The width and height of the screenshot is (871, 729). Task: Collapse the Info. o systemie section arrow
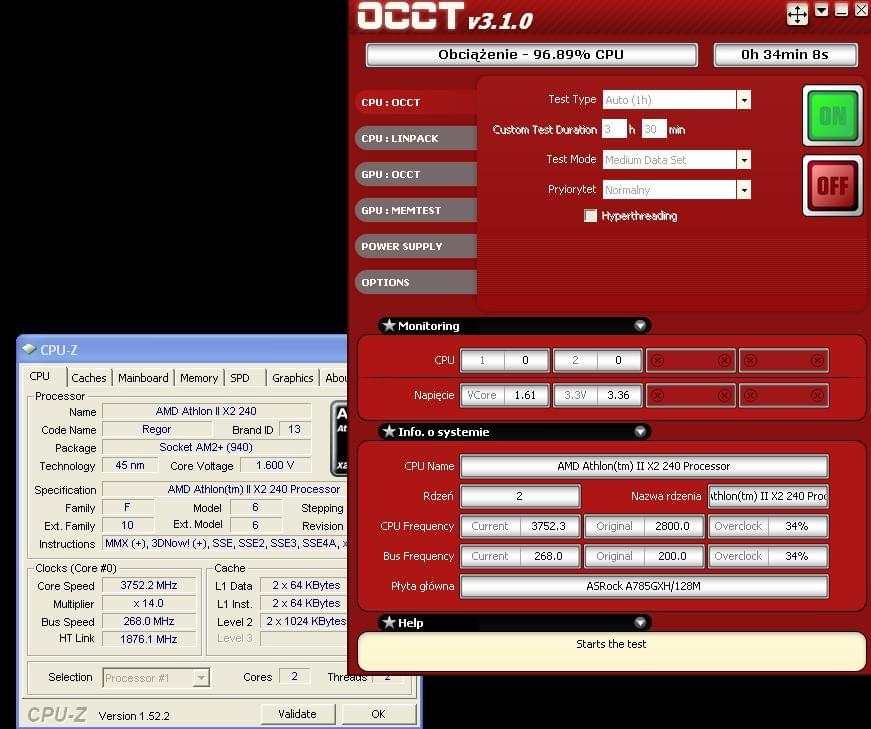[640, 432]
